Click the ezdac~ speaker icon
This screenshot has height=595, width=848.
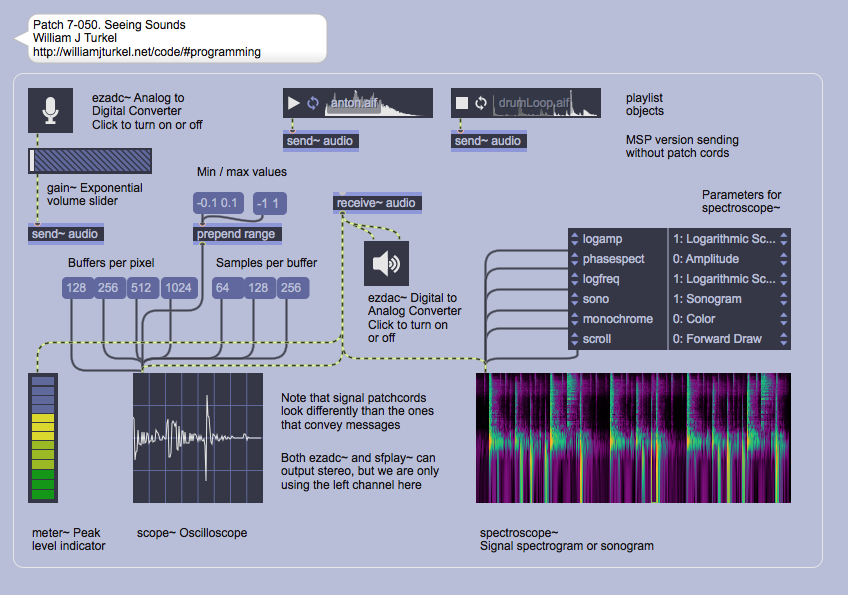coord(387,264)
